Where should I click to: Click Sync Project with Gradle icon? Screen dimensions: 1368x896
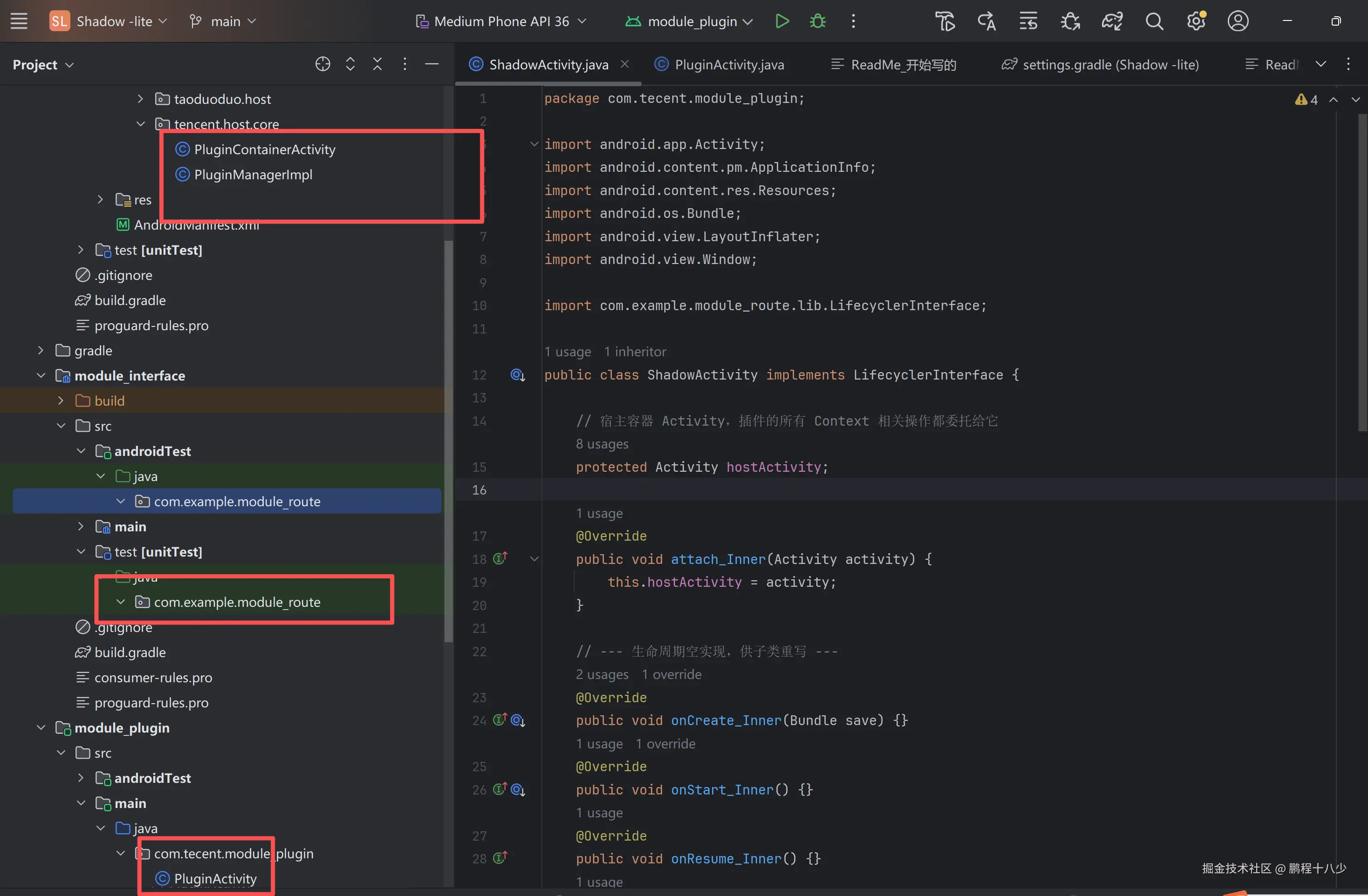1112,21
